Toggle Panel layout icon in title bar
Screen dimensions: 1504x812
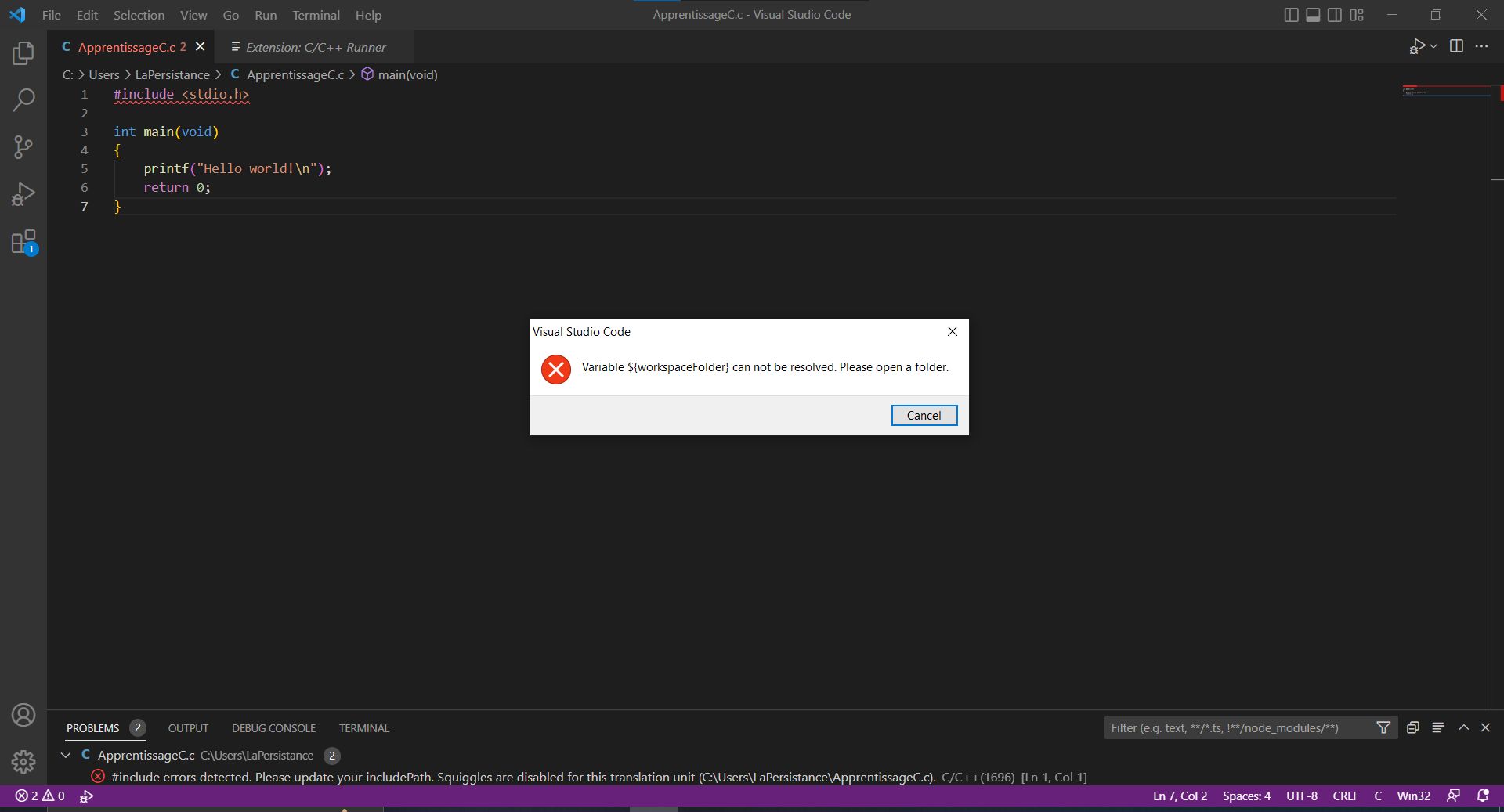coord(1313,15)
